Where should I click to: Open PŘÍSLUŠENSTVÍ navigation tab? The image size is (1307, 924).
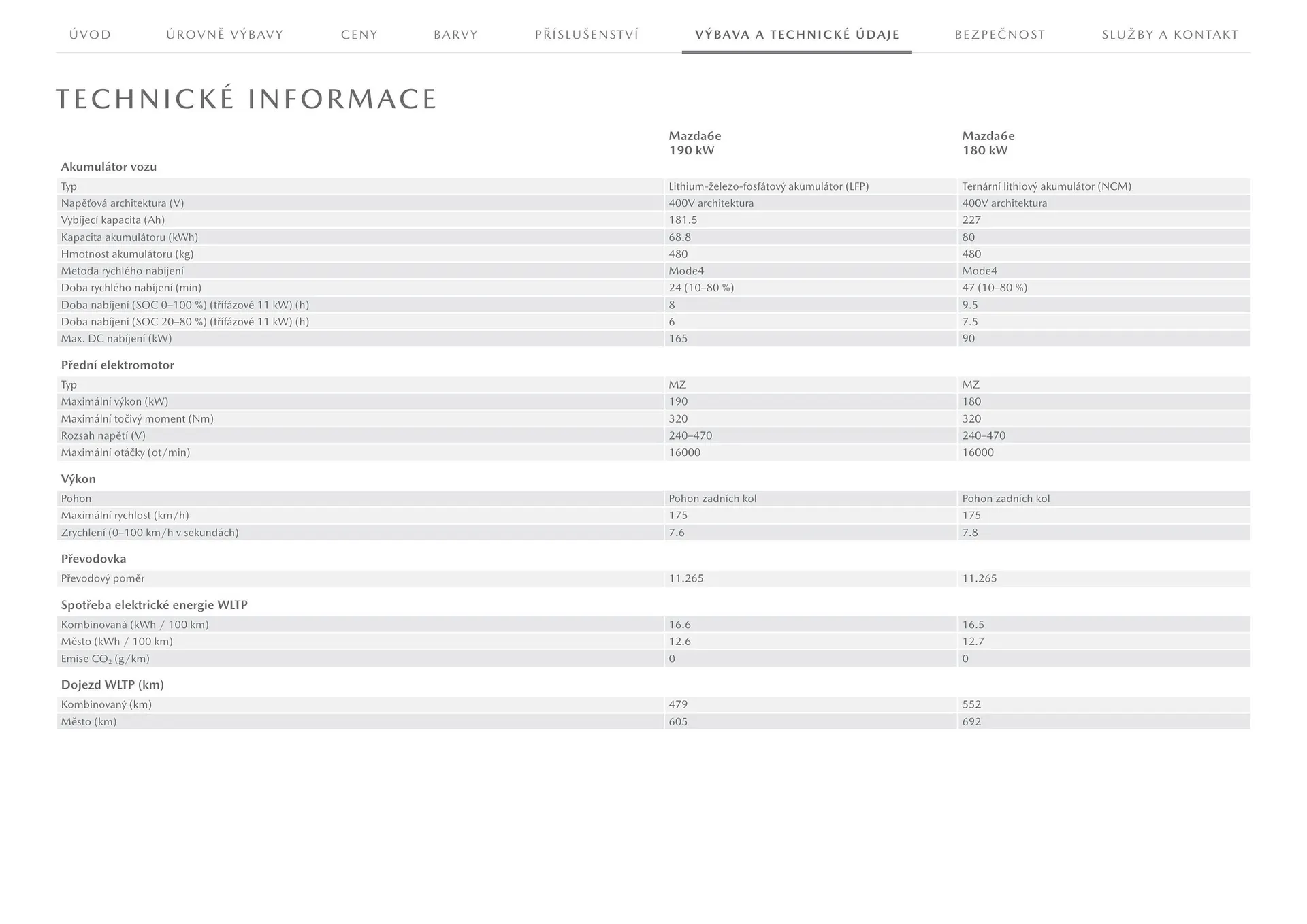pyautogui.click(x=587, y=35)
